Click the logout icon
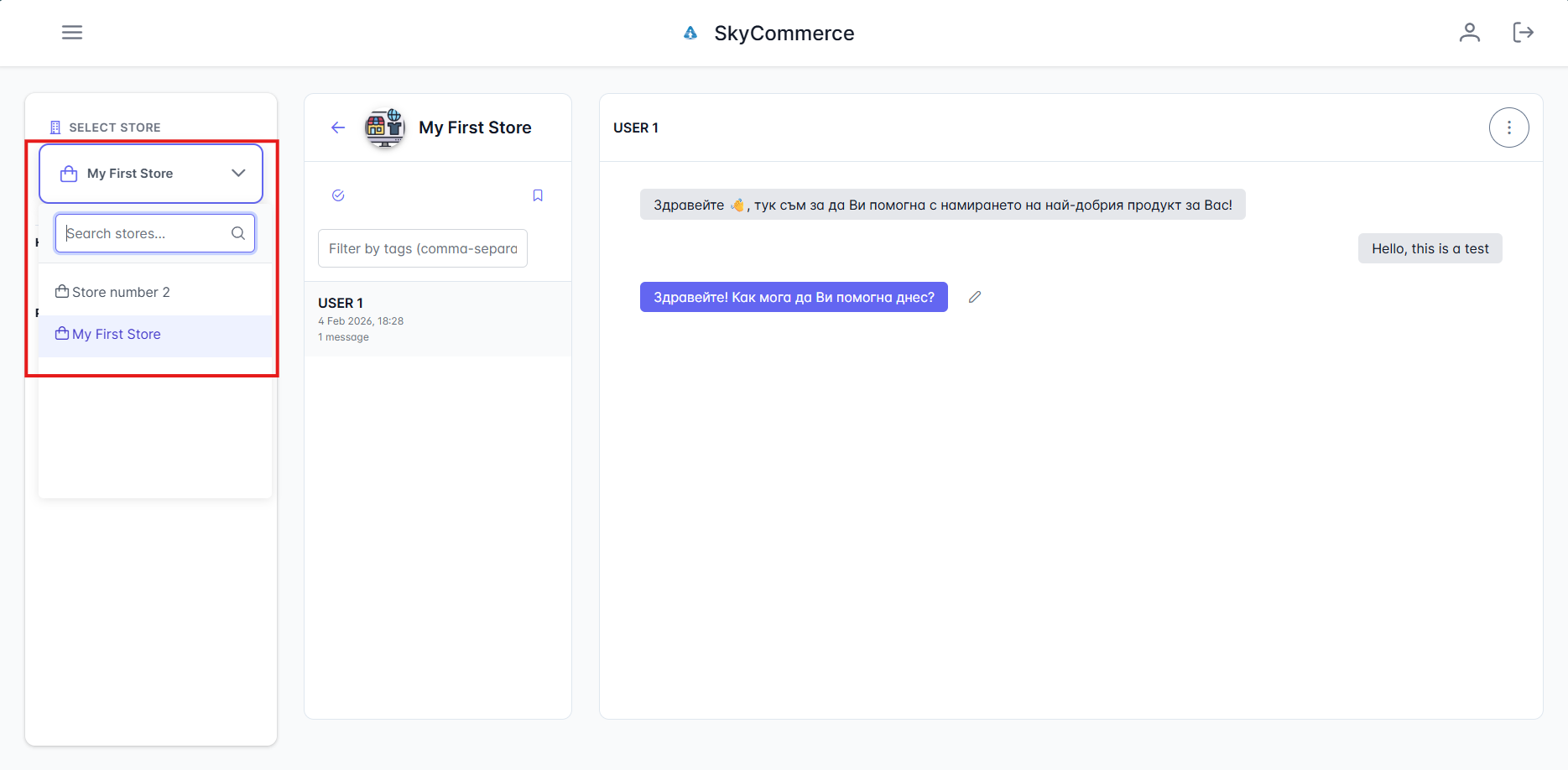 coord(1523,33)
